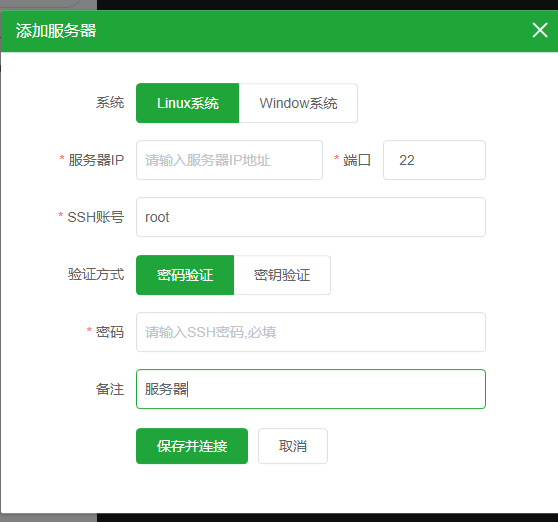The image size is (558, 522).
Task: Click the 备注 field containing 服务器
Action: point(311,389)
